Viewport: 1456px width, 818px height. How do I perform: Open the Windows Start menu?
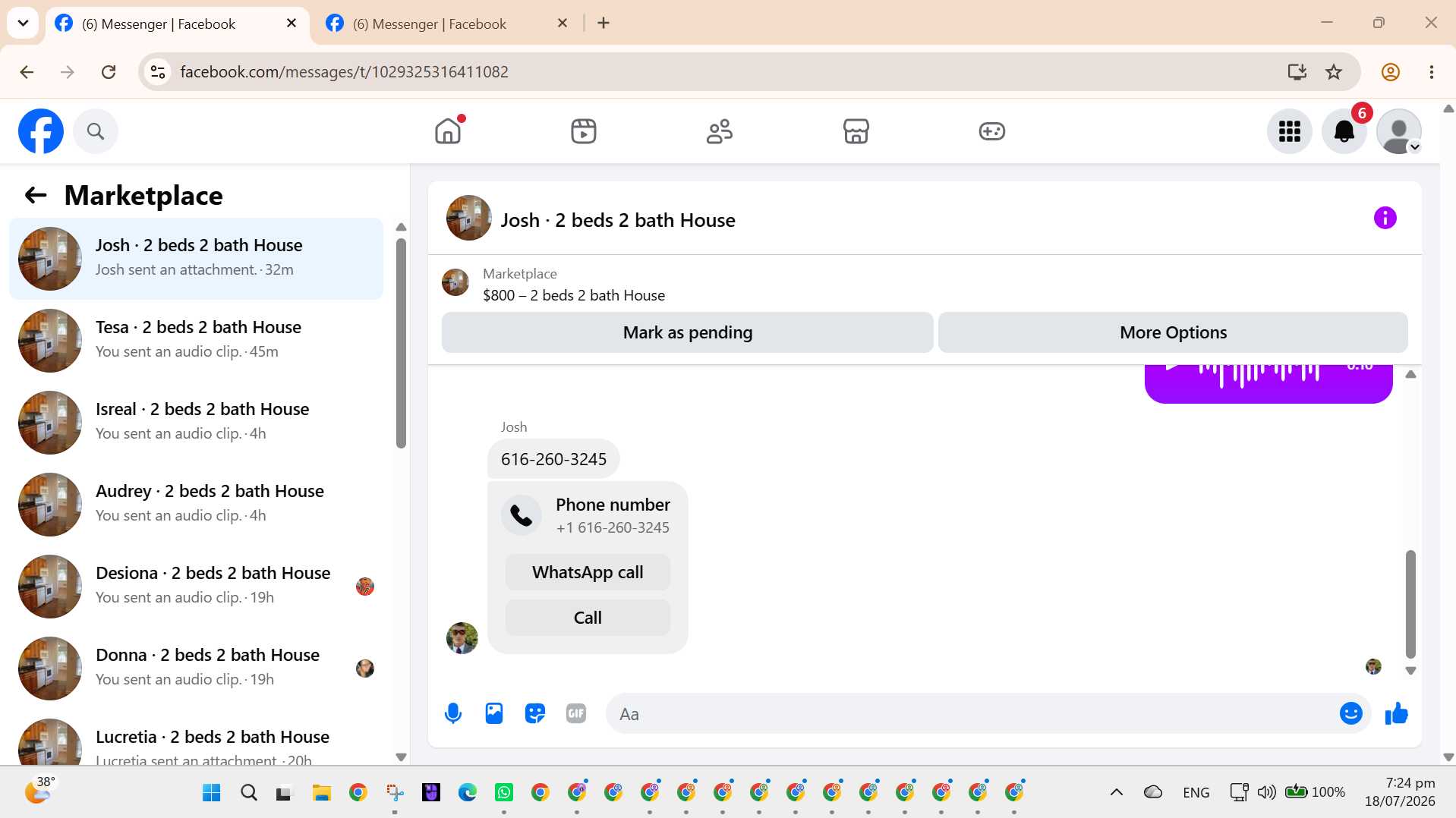tap(212, 793)
